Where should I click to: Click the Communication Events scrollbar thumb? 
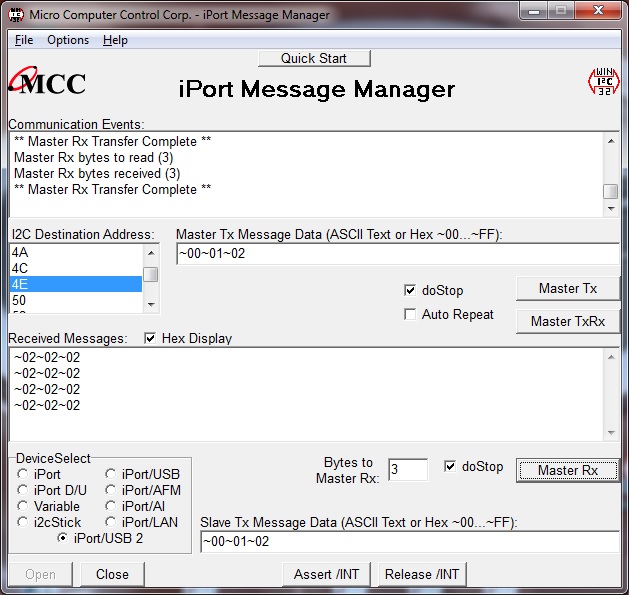(611, 191)
